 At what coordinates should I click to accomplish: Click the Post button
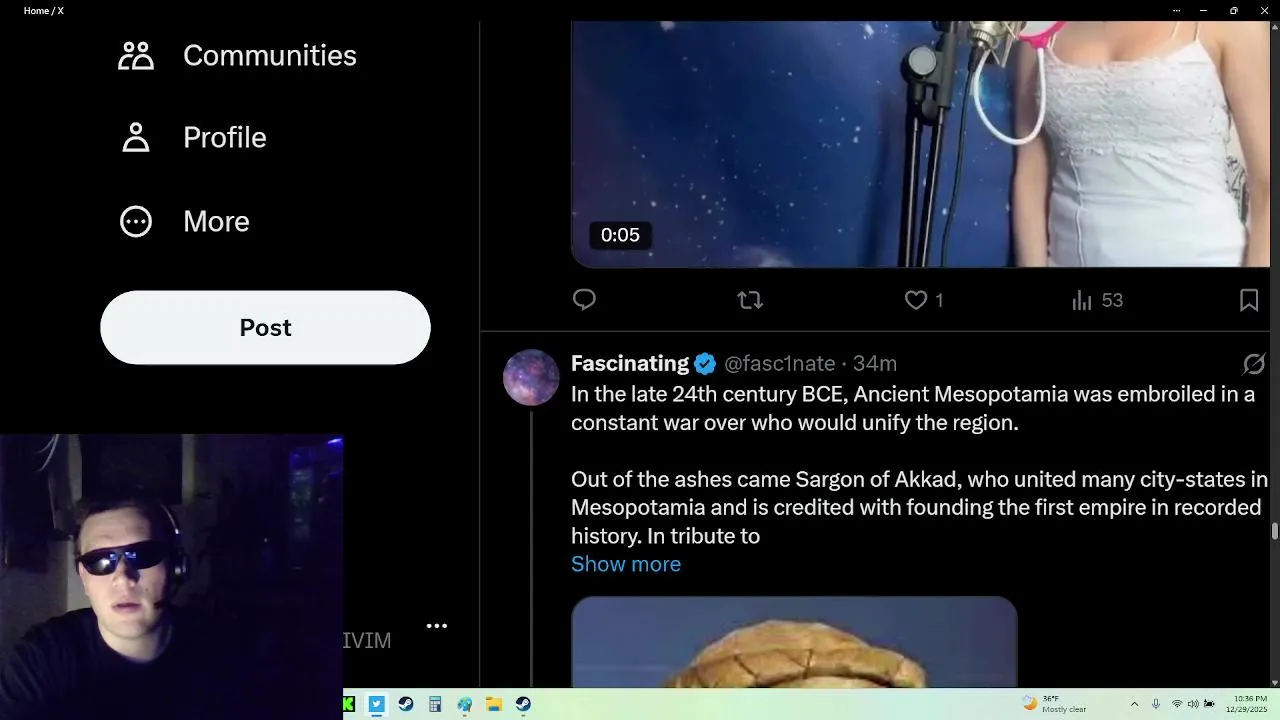click(265, 327)
